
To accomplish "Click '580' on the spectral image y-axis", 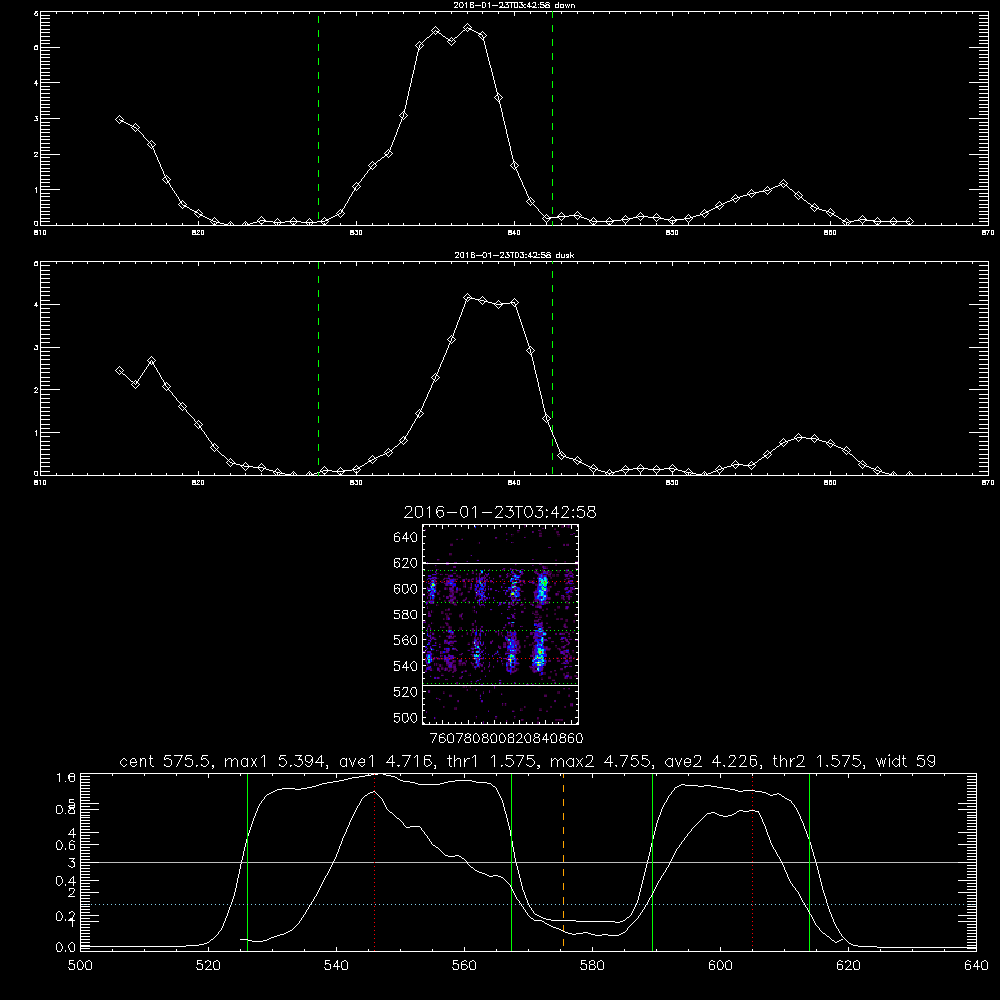I will [406, 615].
